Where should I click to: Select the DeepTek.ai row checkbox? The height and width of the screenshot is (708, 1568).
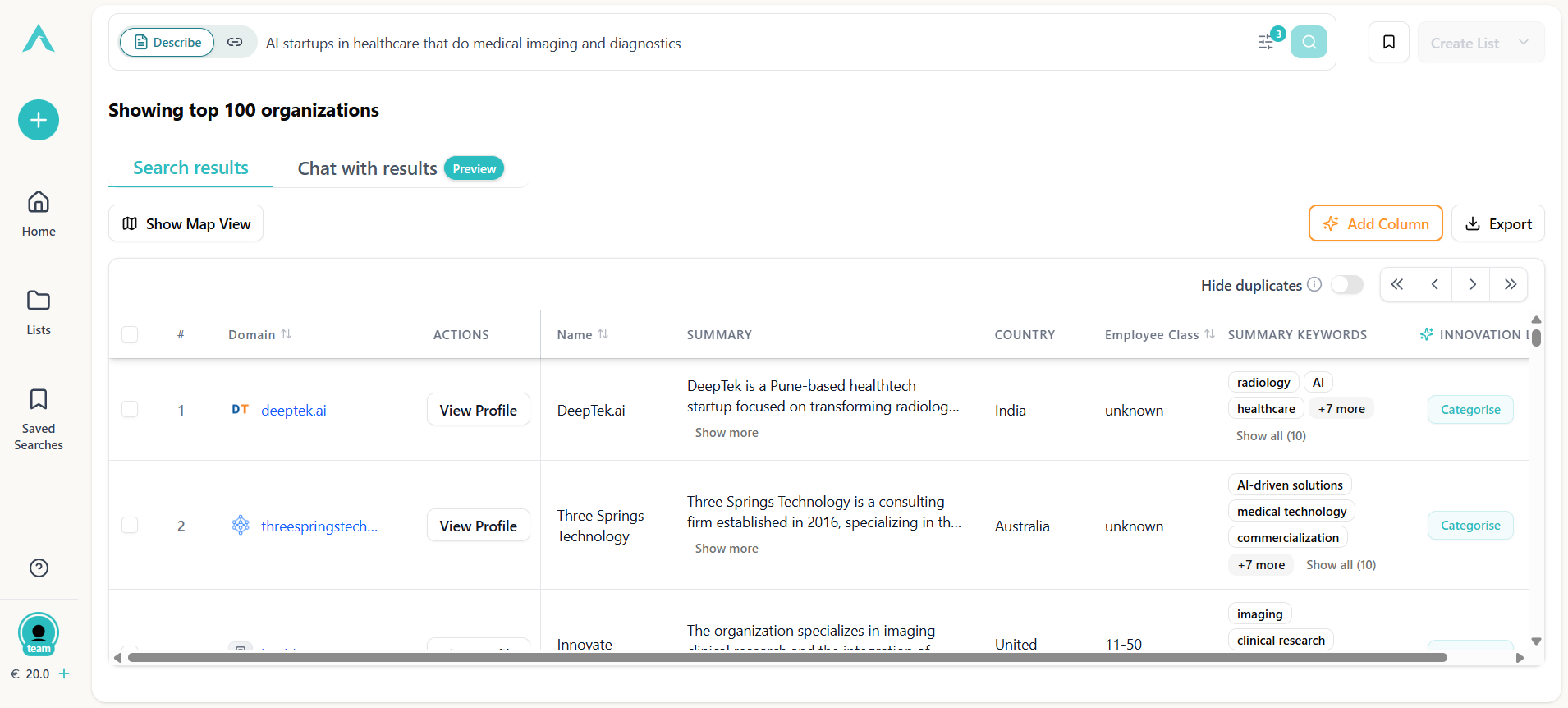(130, 409)
